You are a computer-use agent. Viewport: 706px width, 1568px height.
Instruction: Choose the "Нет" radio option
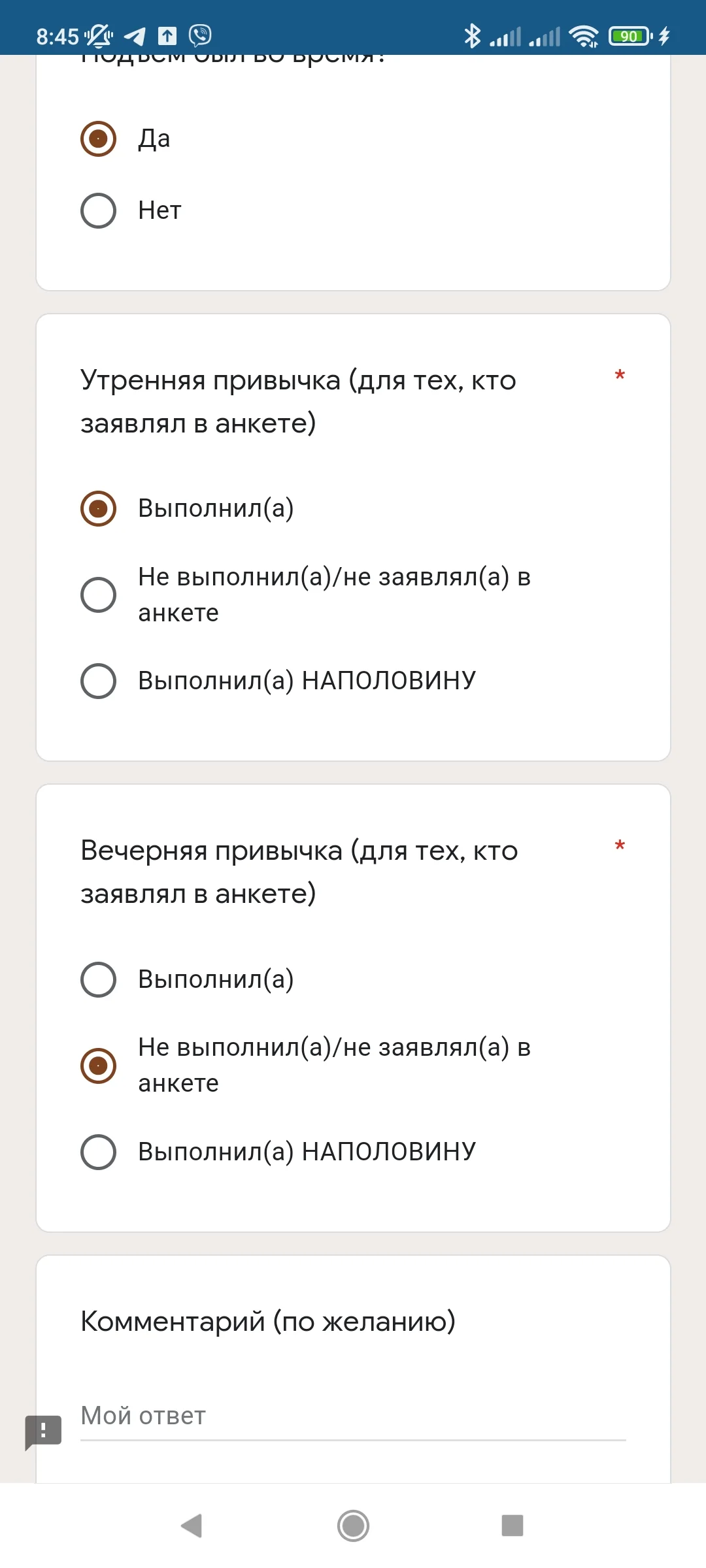click(99, 210)
